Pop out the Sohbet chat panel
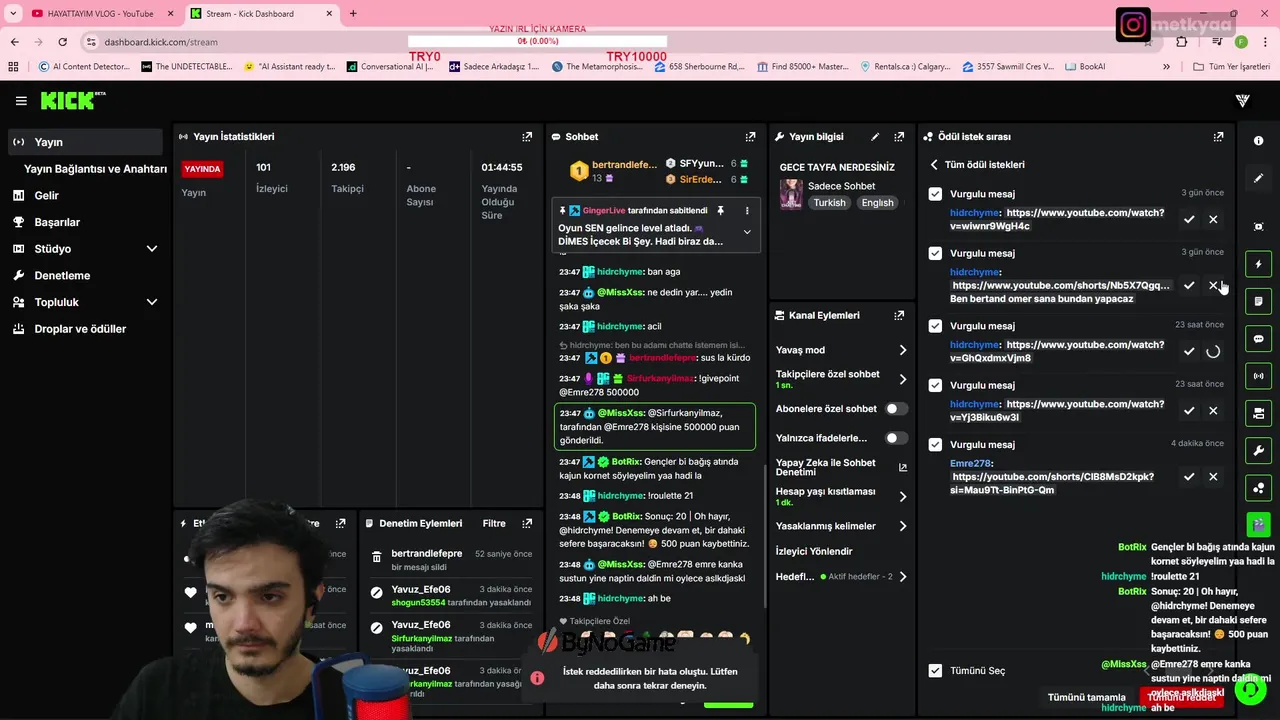 point(750,137)
